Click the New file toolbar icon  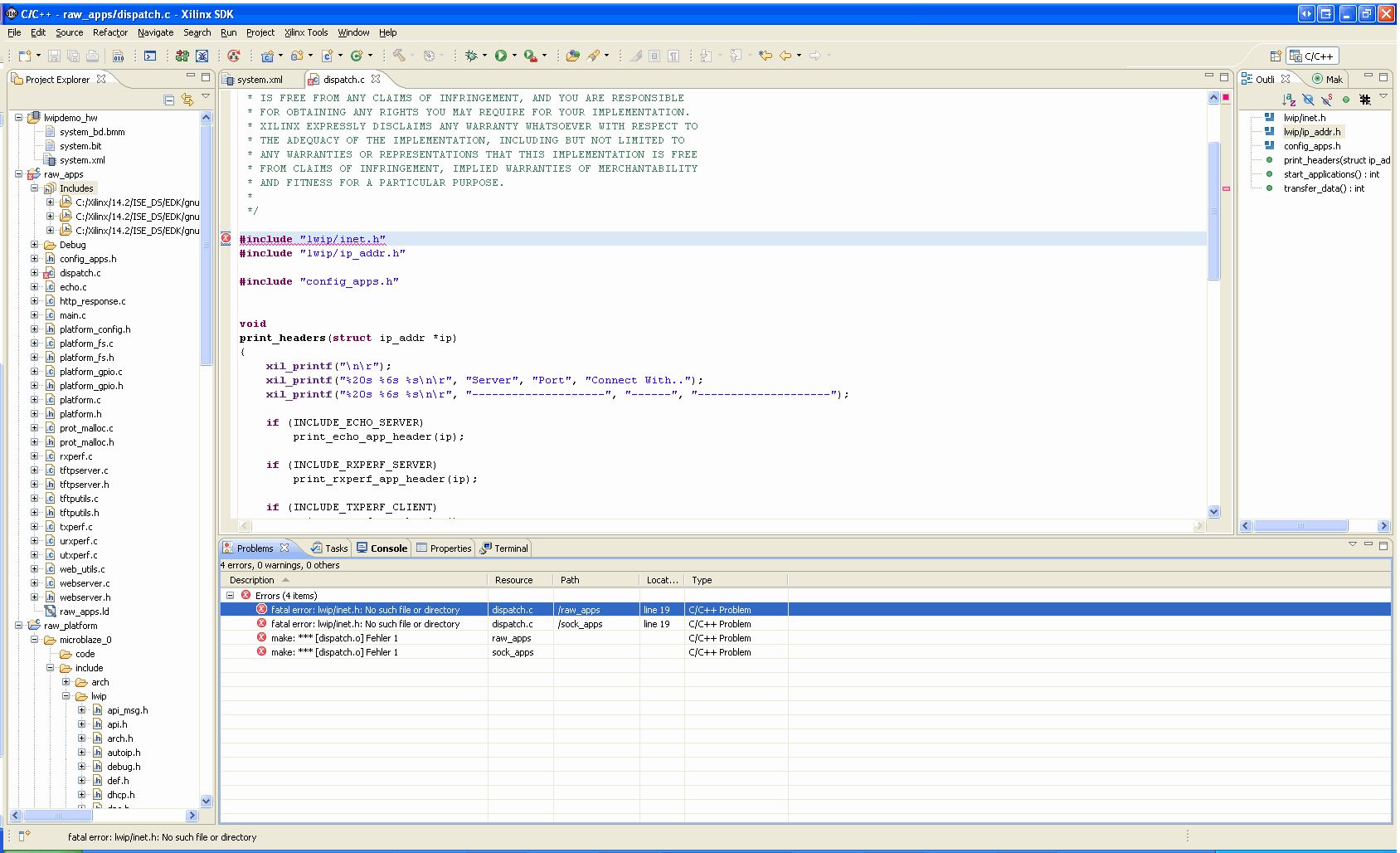click(x=25, y=56)
